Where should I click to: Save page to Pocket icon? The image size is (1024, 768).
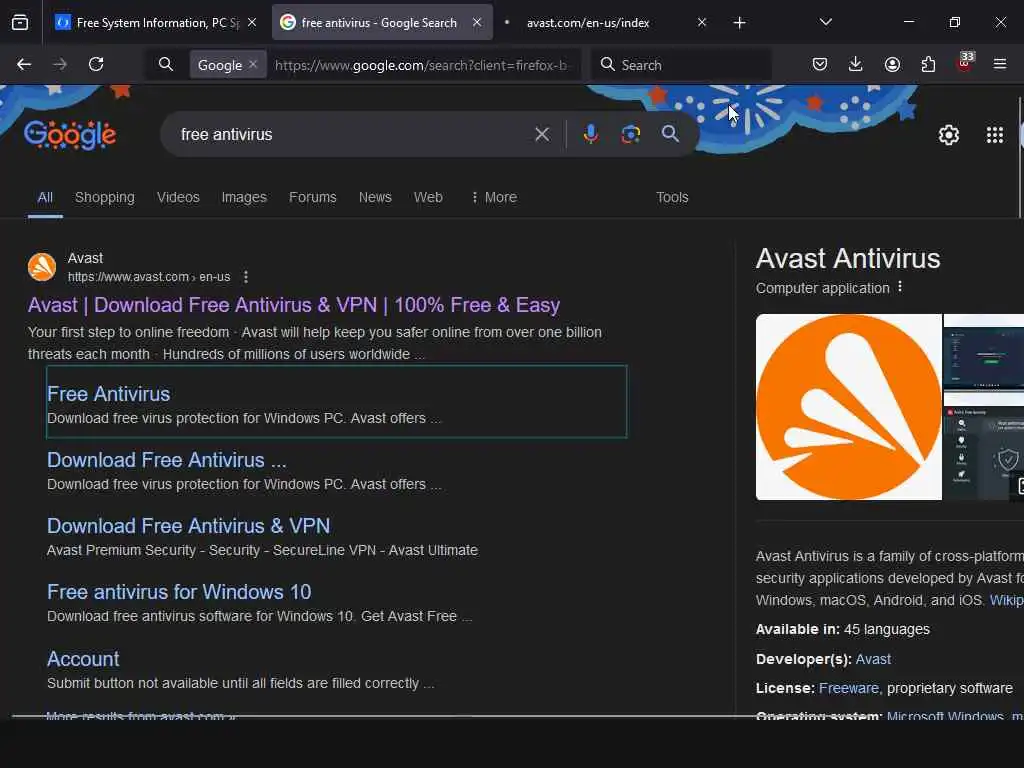tap(820, 64)
